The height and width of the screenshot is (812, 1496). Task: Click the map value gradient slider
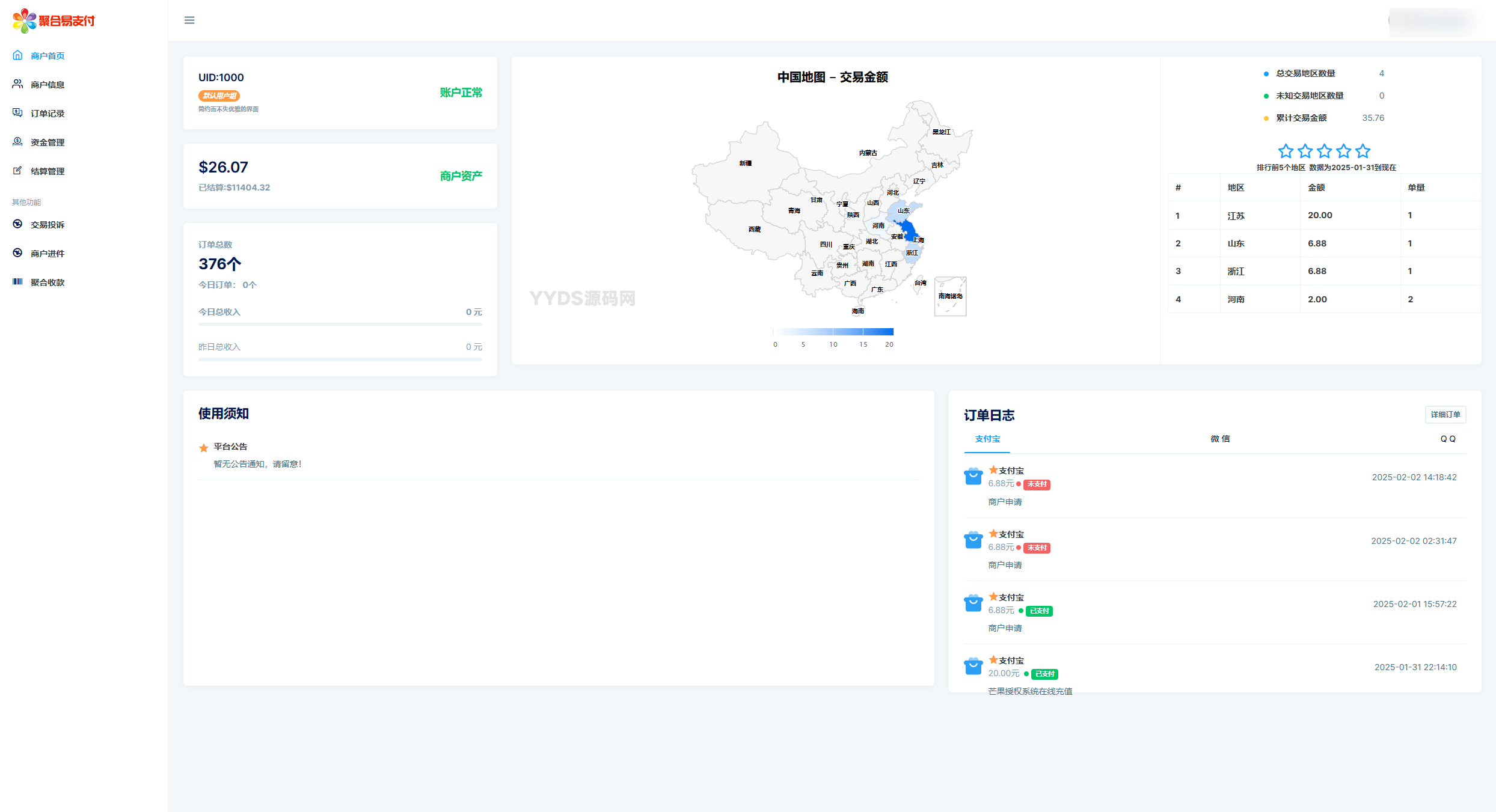coord(833,332)
